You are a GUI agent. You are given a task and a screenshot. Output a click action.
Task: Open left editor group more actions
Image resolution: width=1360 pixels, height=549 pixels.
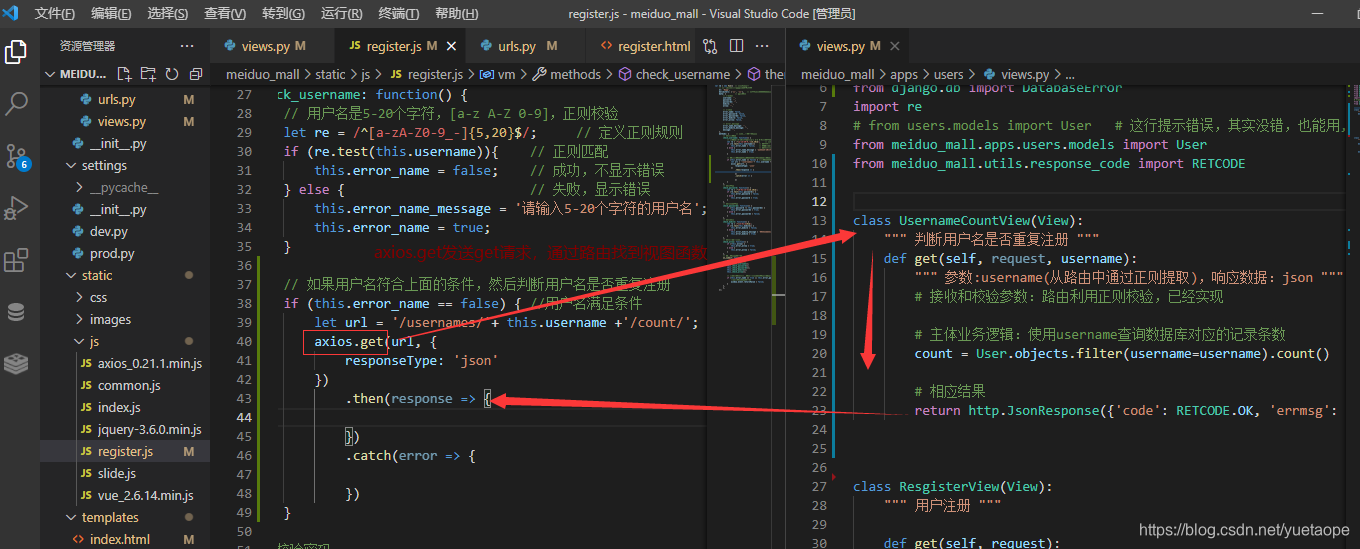[762, 46]
